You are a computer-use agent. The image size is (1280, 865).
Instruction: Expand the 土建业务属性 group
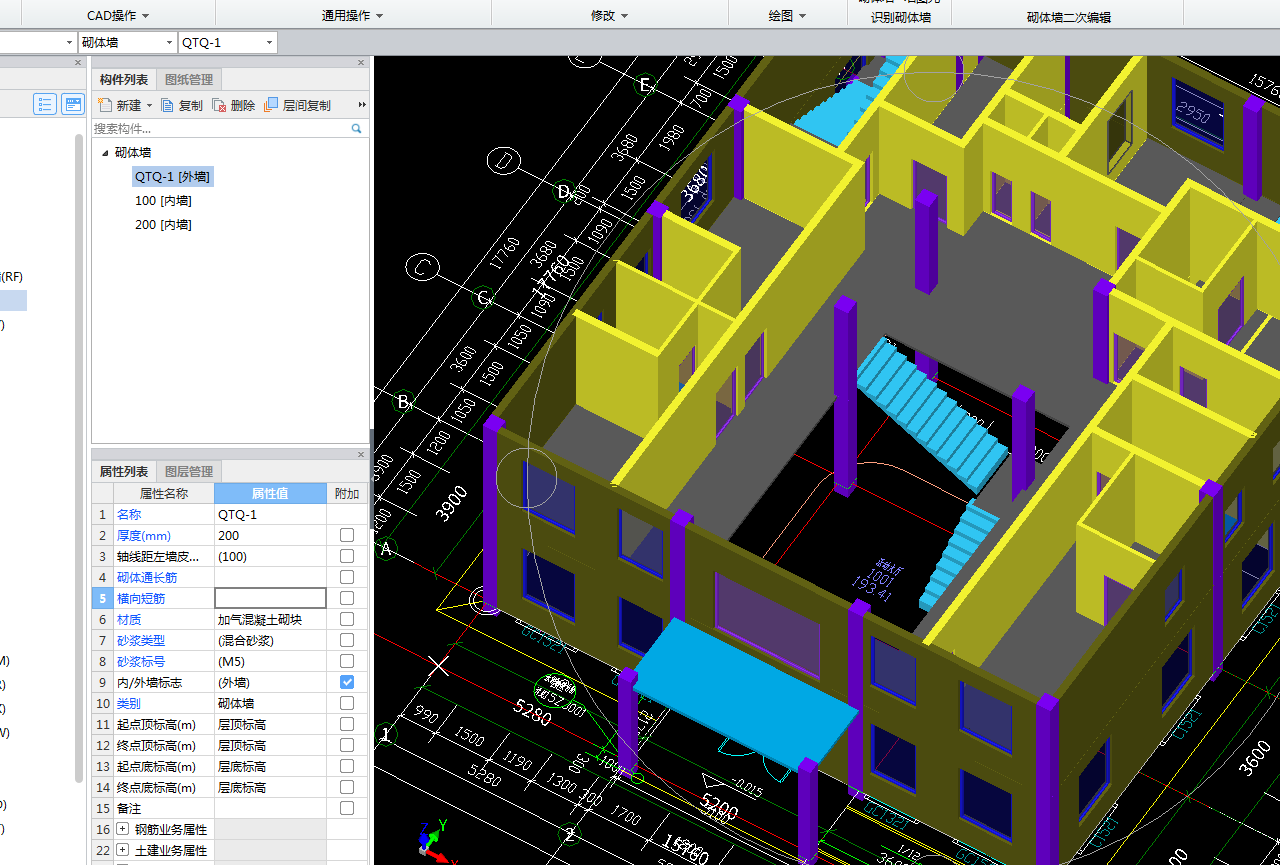click(x=123, y=850)
